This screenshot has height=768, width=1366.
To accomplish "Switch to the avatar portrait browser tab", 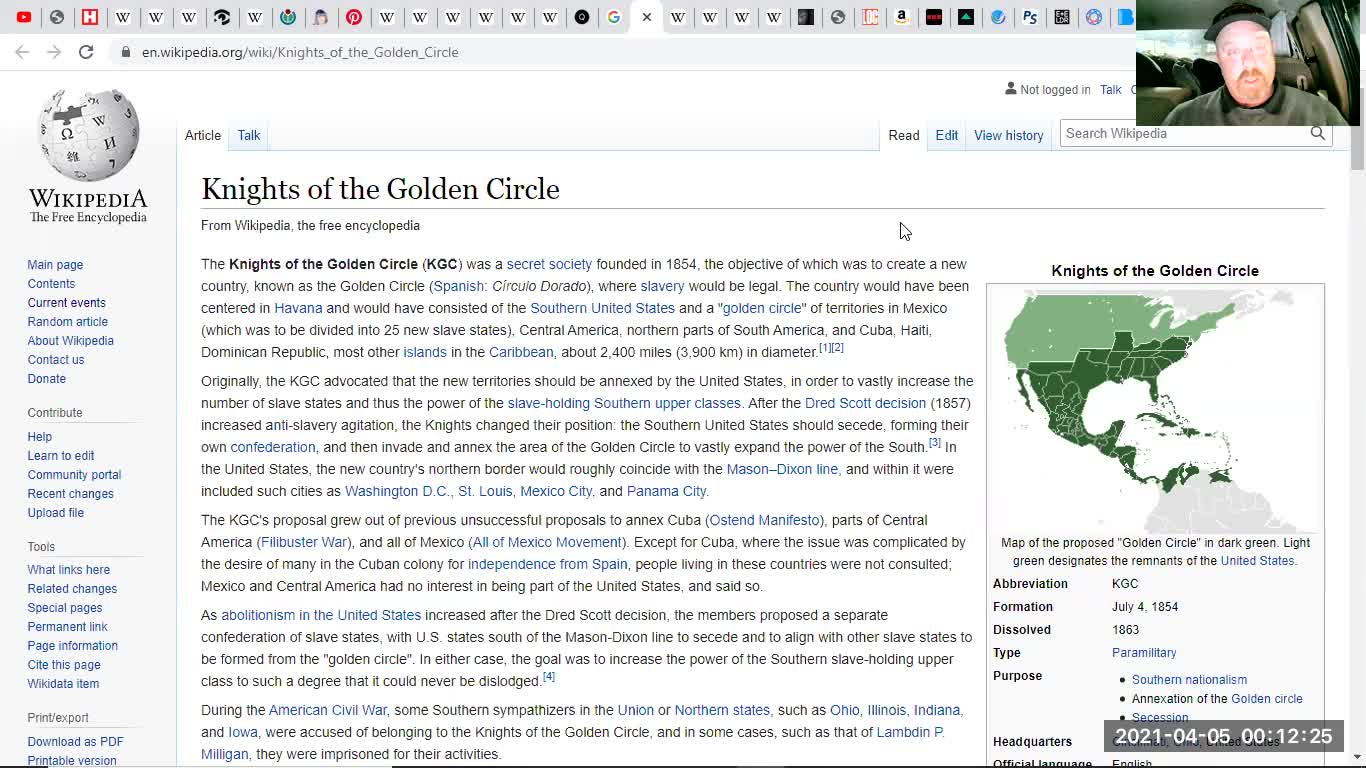I will point(320,17).
